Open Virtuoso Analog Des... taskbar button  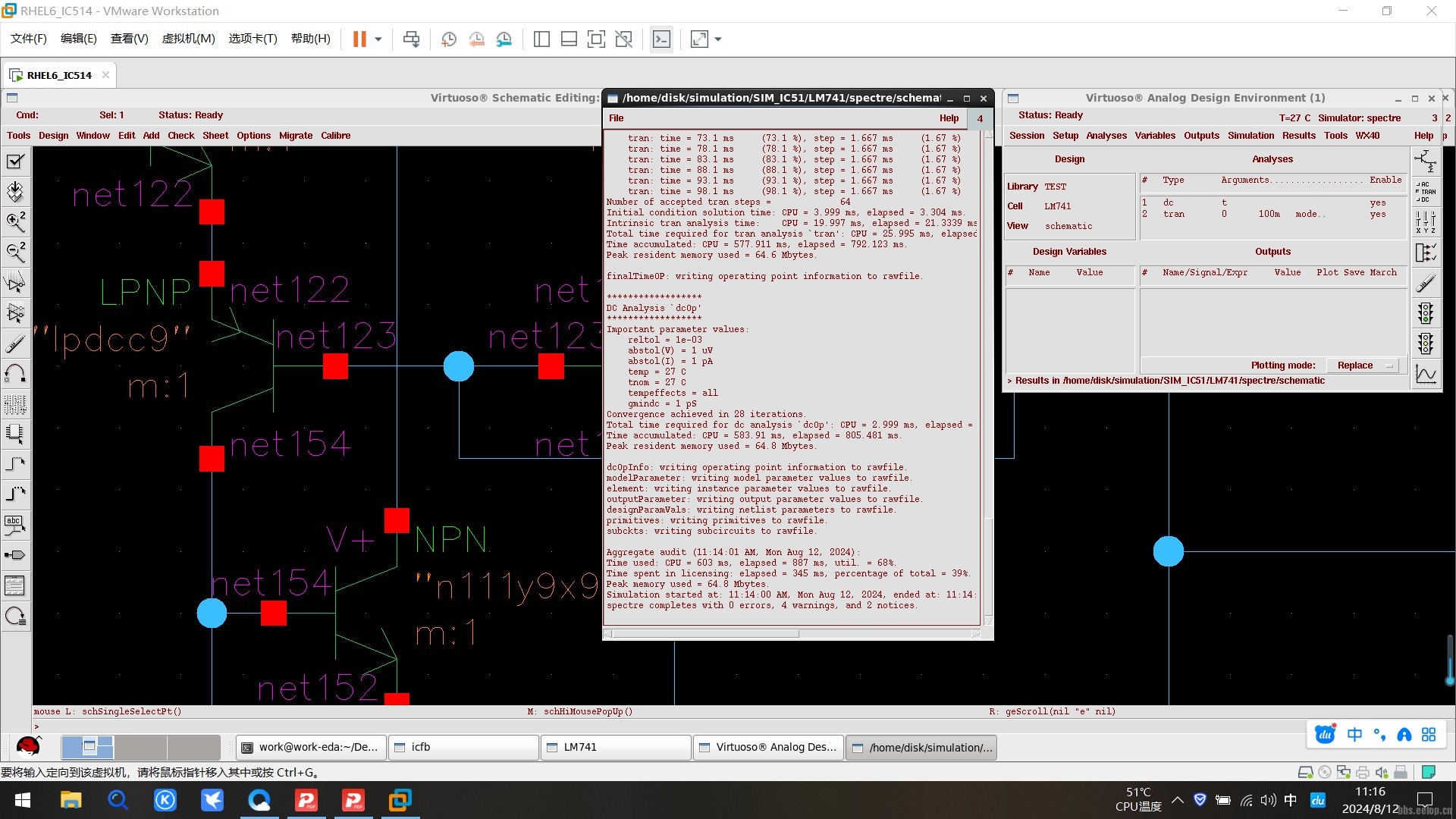click(769, 748)
